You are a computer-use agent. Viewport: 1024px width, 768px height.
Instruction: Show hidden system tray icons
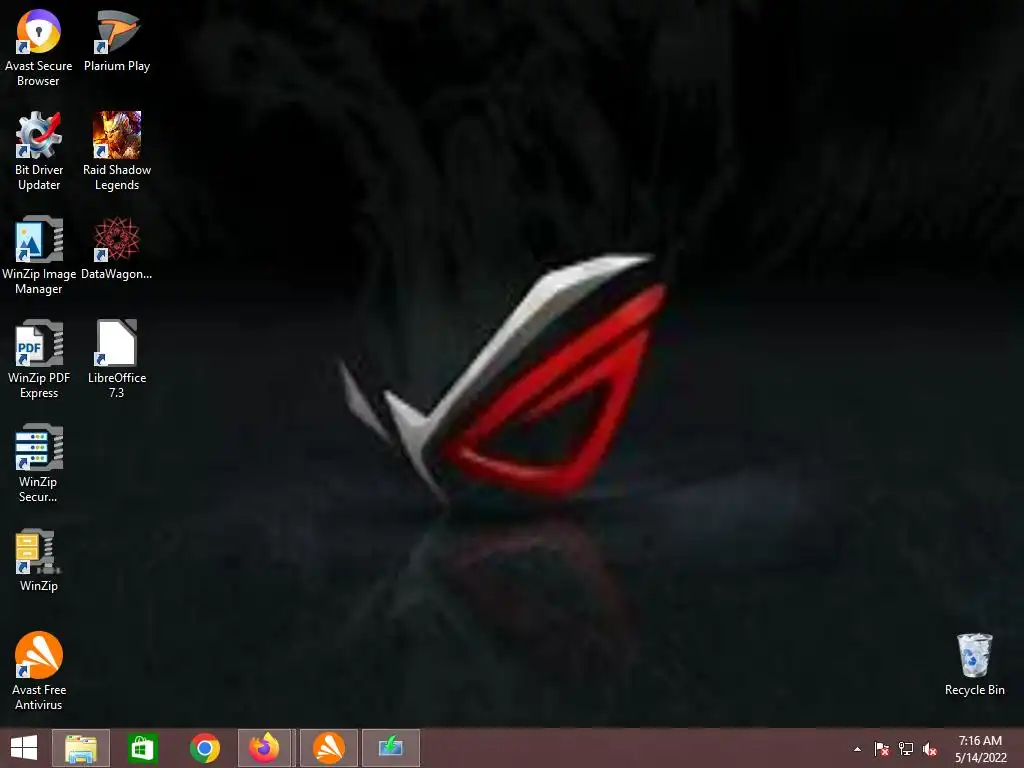pos(857,749)
